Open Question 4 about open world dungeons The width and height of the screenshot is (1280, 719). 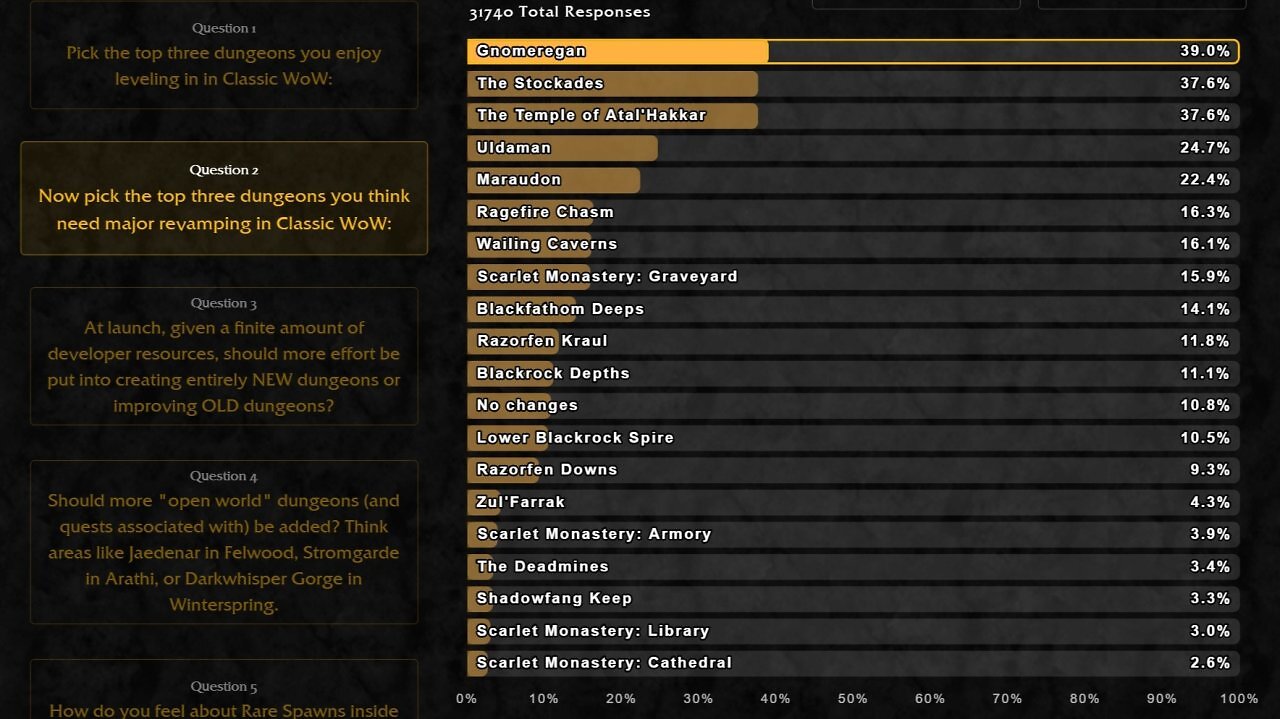coord(224,542)
